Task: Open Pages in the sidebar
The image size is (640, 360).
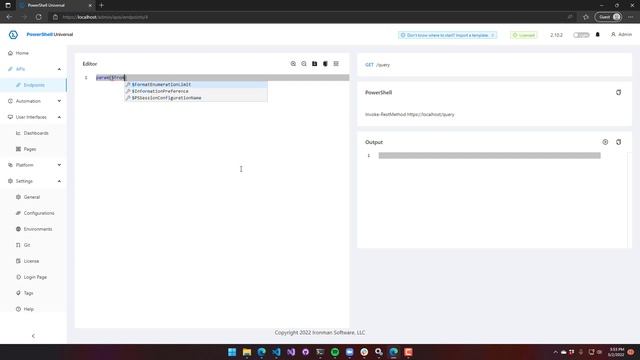Action: click(30, 149)
